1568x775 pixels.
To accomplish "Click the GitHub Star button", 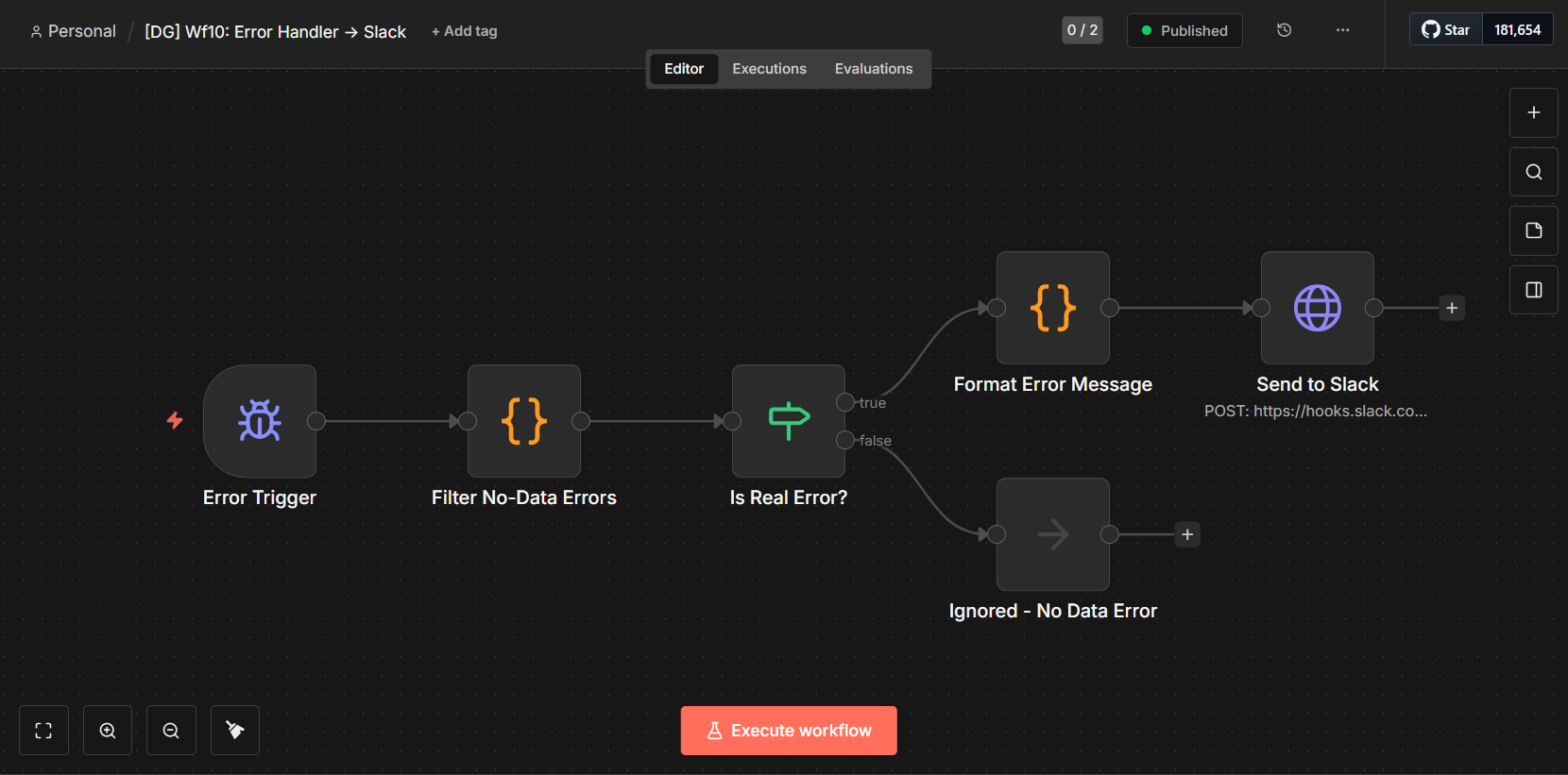I will click(x=1446, y=30).
